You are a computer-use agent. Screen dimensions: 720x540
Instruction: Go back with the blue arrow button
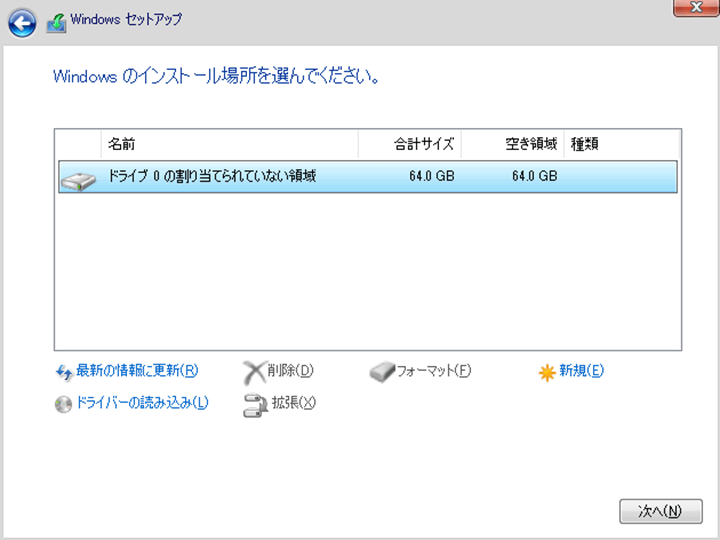22,22
